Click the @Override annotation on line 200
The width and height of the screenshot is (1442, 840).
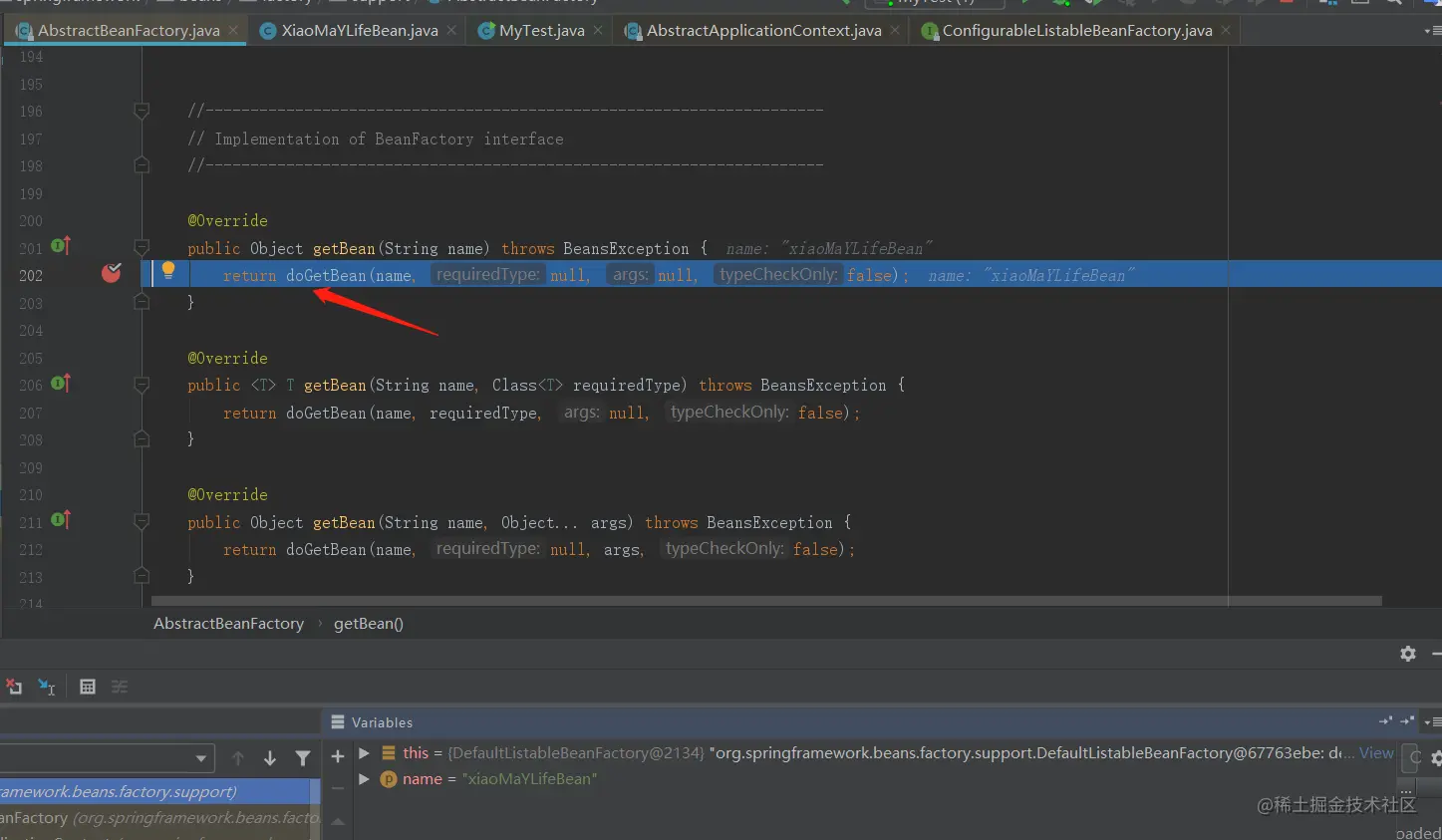(227, 221)
